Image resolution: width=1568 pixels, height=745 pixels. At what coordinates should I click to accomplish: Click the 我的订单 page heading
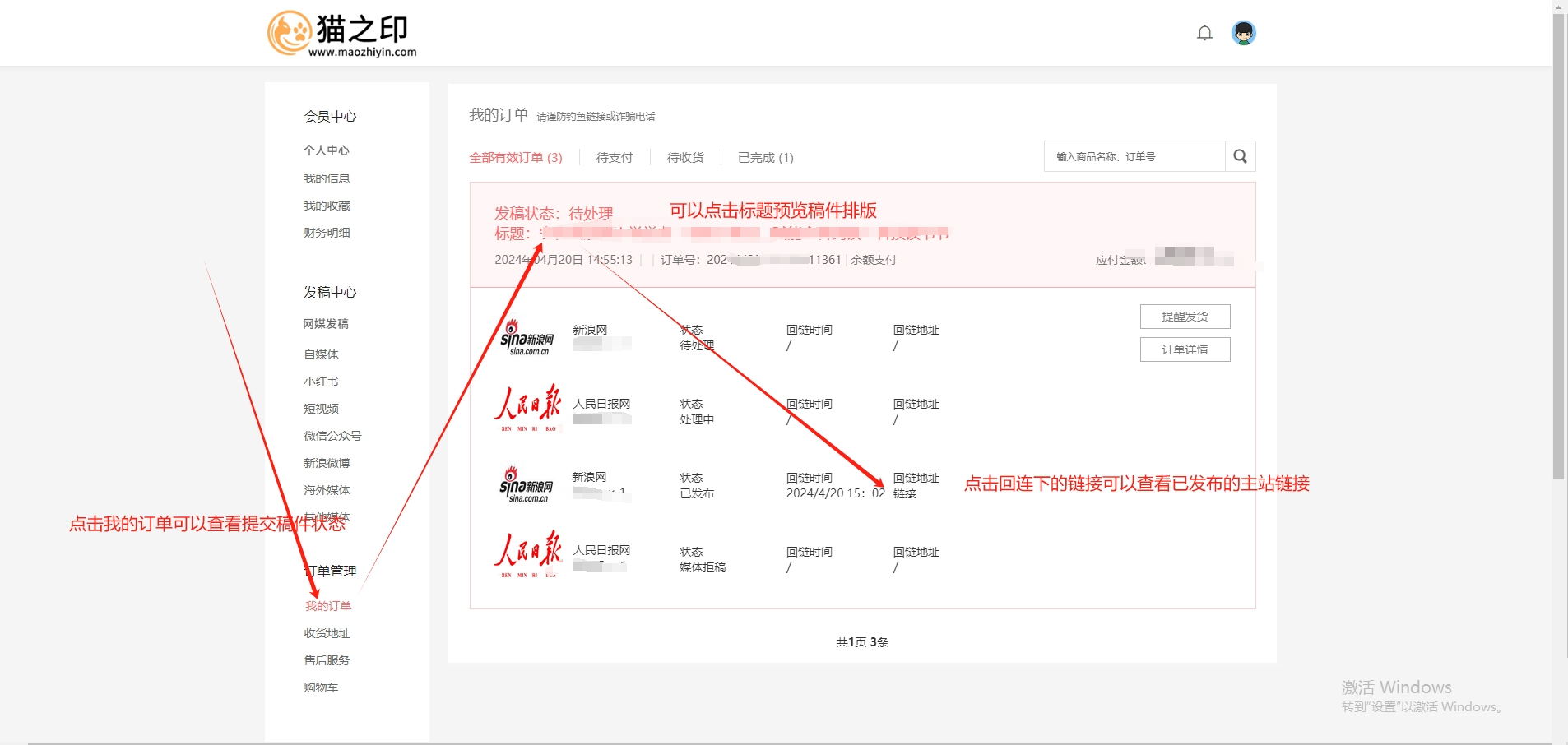(x=499, y=115)
